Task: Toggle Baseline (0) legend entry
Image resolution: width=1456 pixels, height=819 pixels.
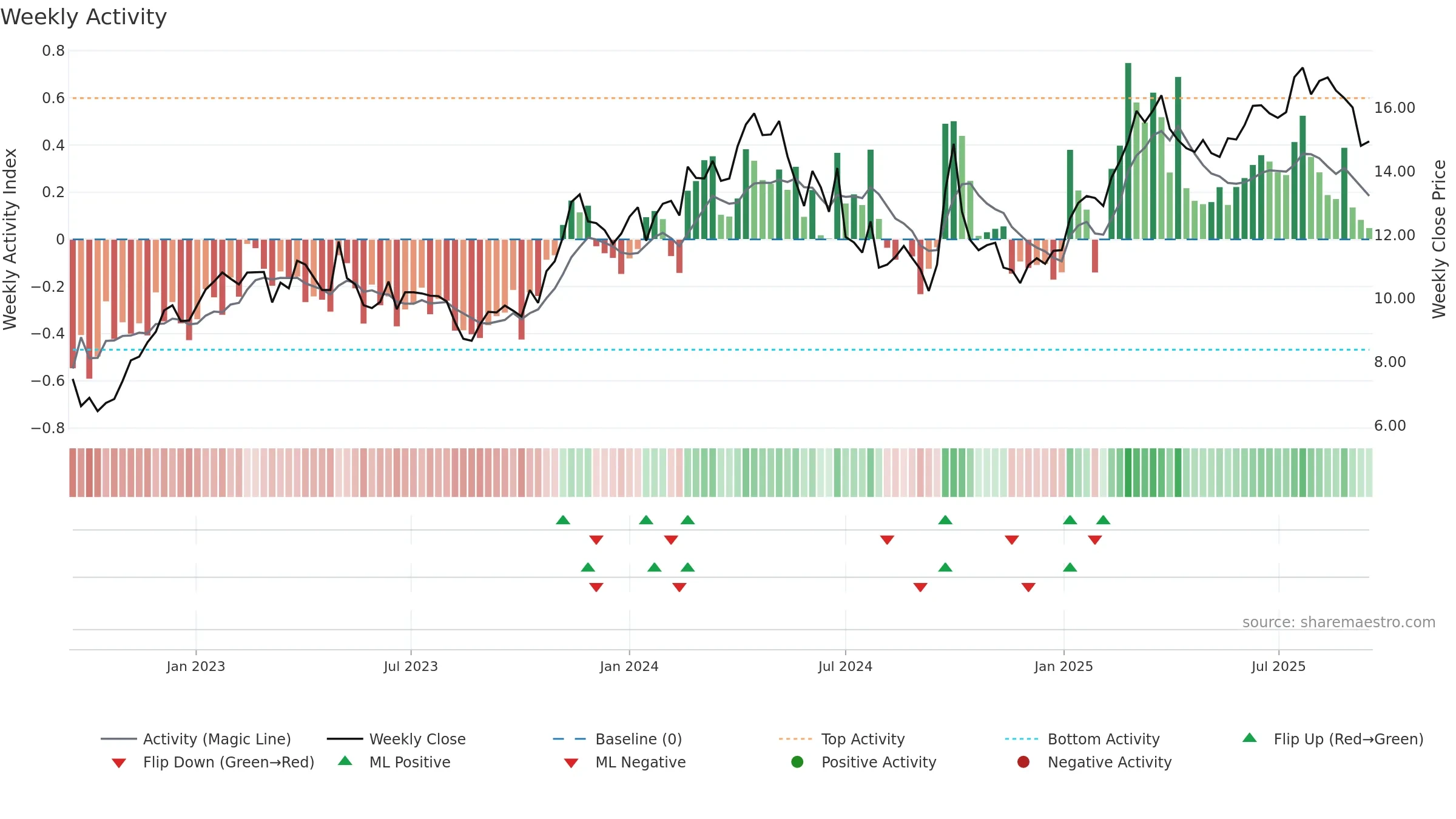Action: click(618, 739)
